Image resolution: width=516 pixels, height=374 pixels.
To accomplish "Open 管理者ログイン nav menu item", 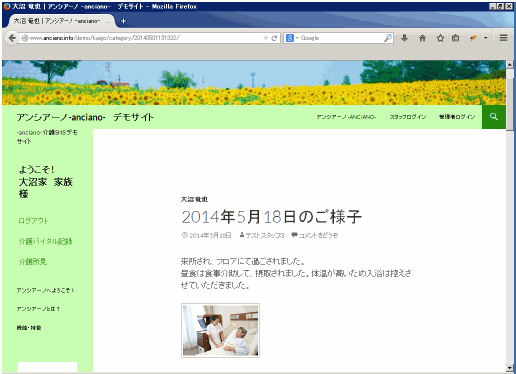I will 457,117.
